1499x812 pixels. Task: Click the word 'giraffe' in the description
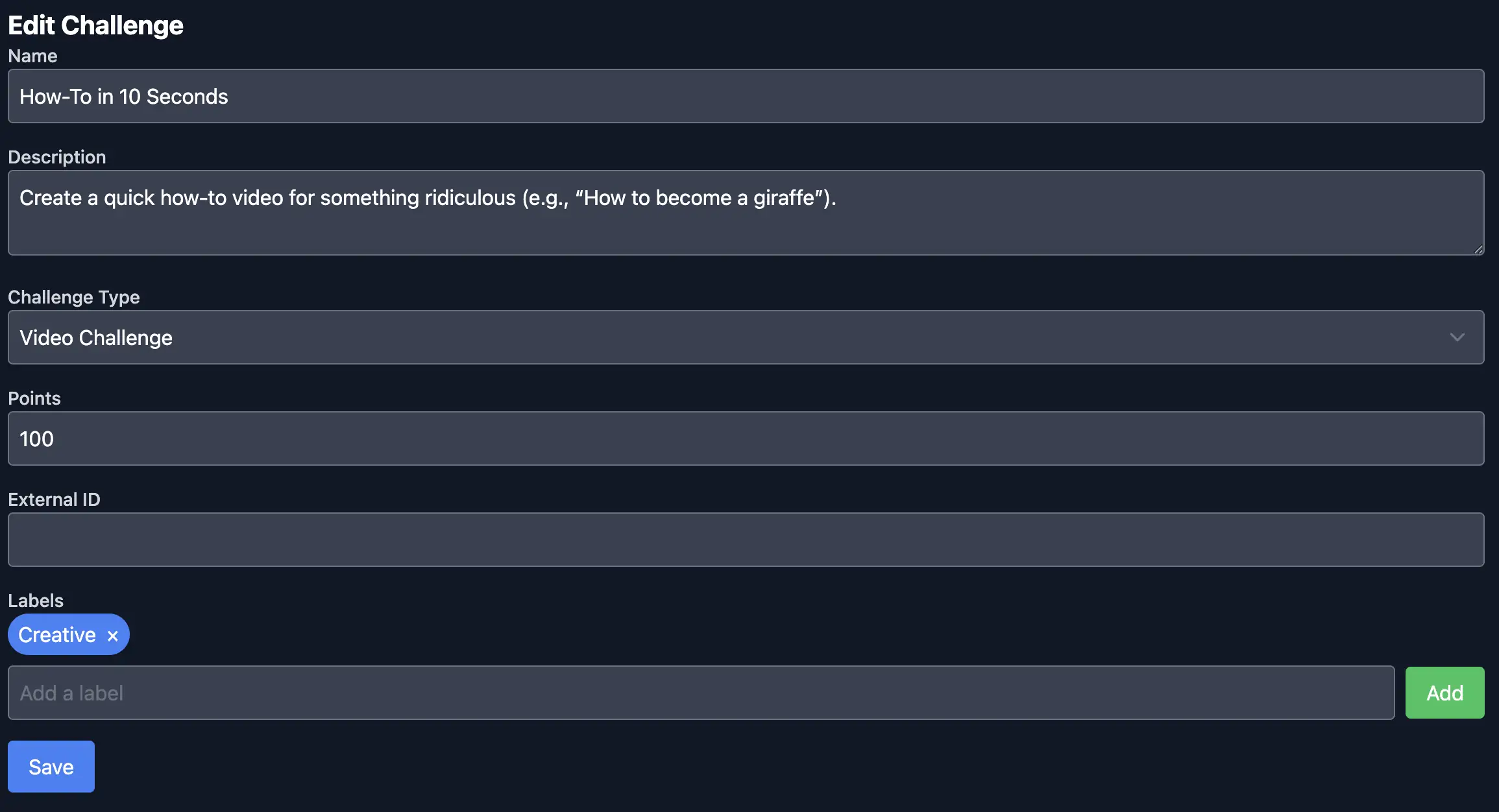pos(783,198)
